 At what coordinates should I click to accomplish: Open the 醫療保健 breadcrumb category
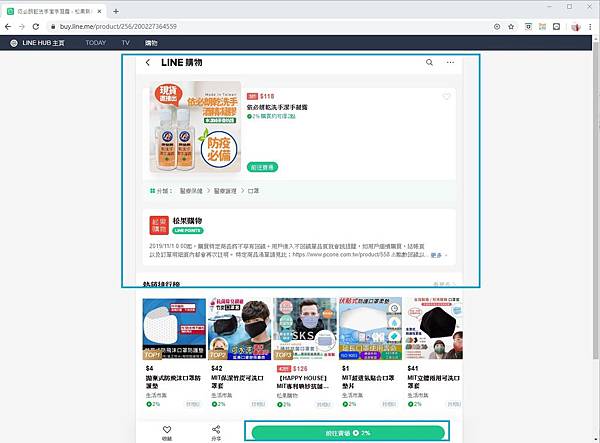coord(191,191)
